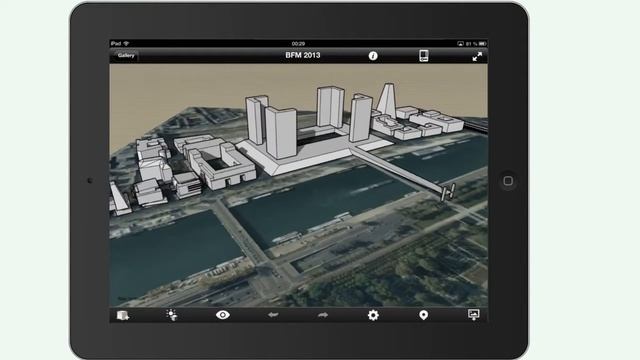Screen dimensions: 640x360
Task: Tap the screen presentation icon
Action: pos(473,314)
